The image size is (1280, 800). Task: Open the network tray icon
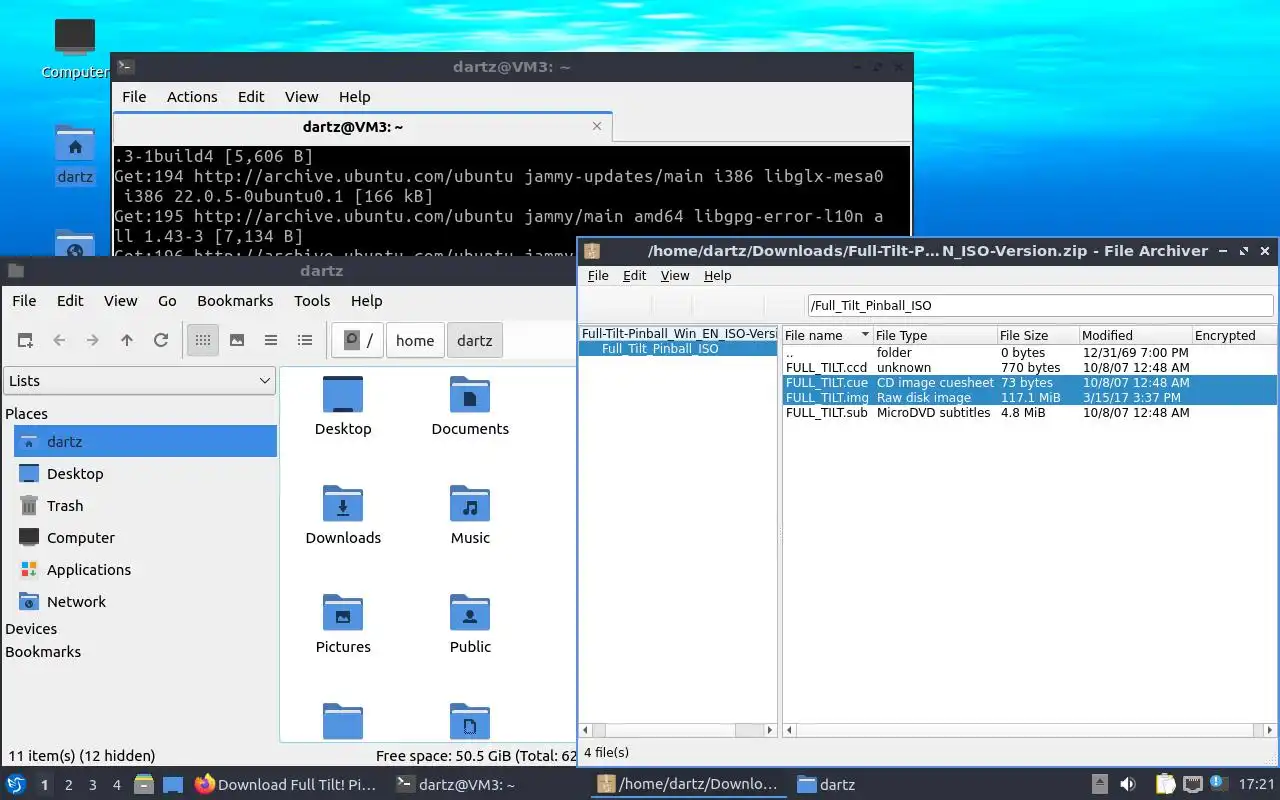pos(1192,784)
